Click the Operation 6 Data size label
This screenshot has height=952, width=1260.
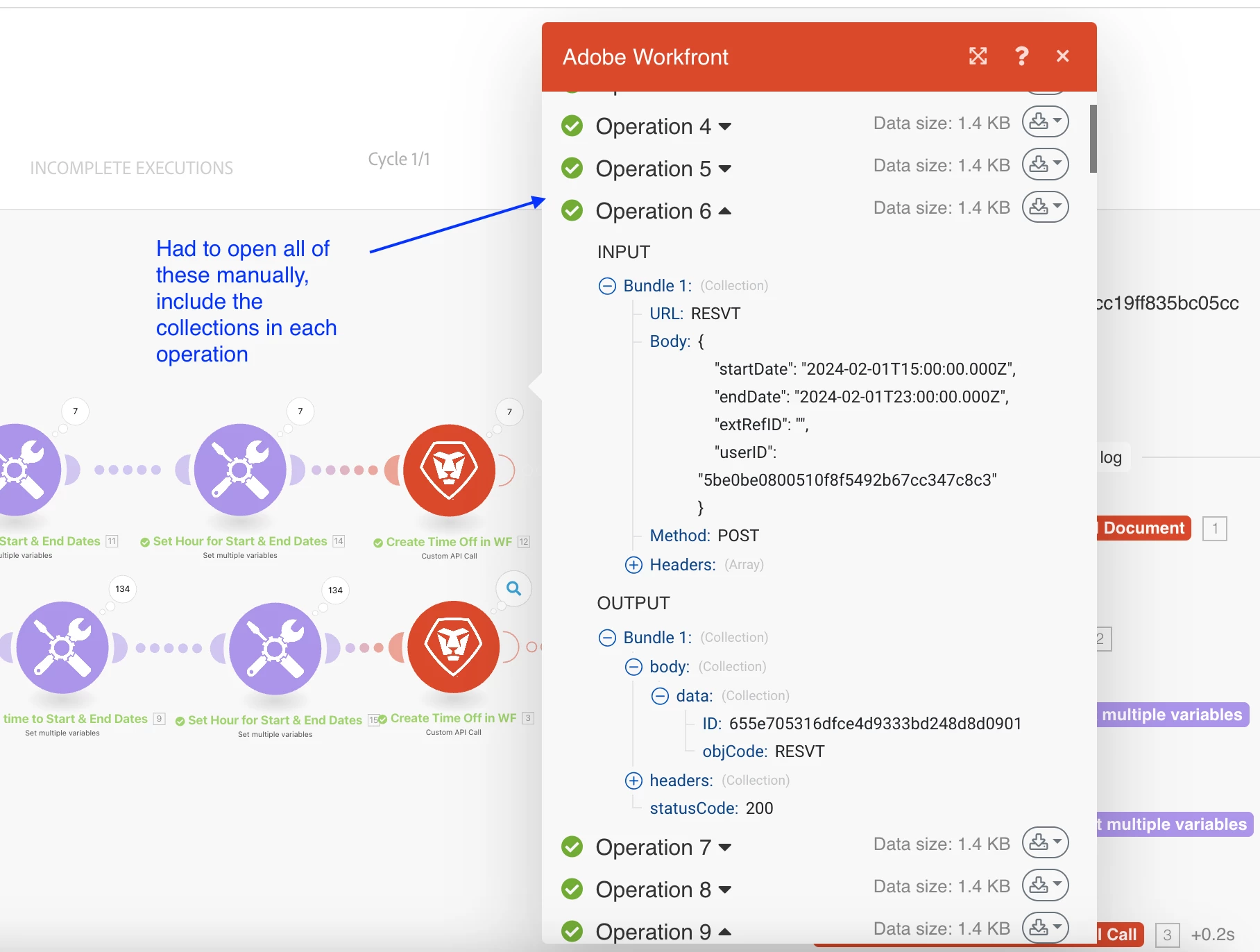942,207
